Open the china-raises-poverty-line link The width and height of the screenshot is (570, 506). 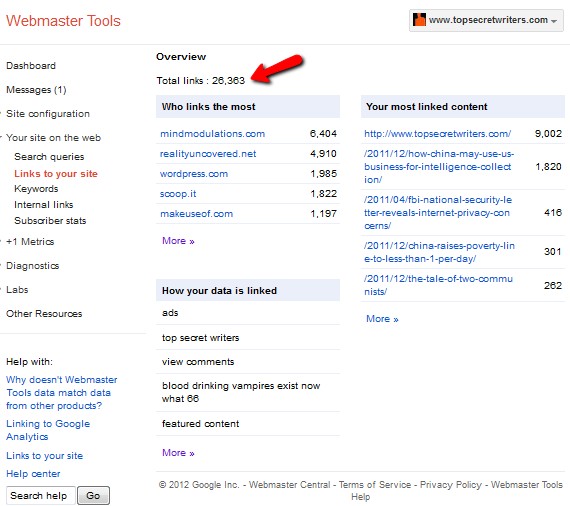439,252
